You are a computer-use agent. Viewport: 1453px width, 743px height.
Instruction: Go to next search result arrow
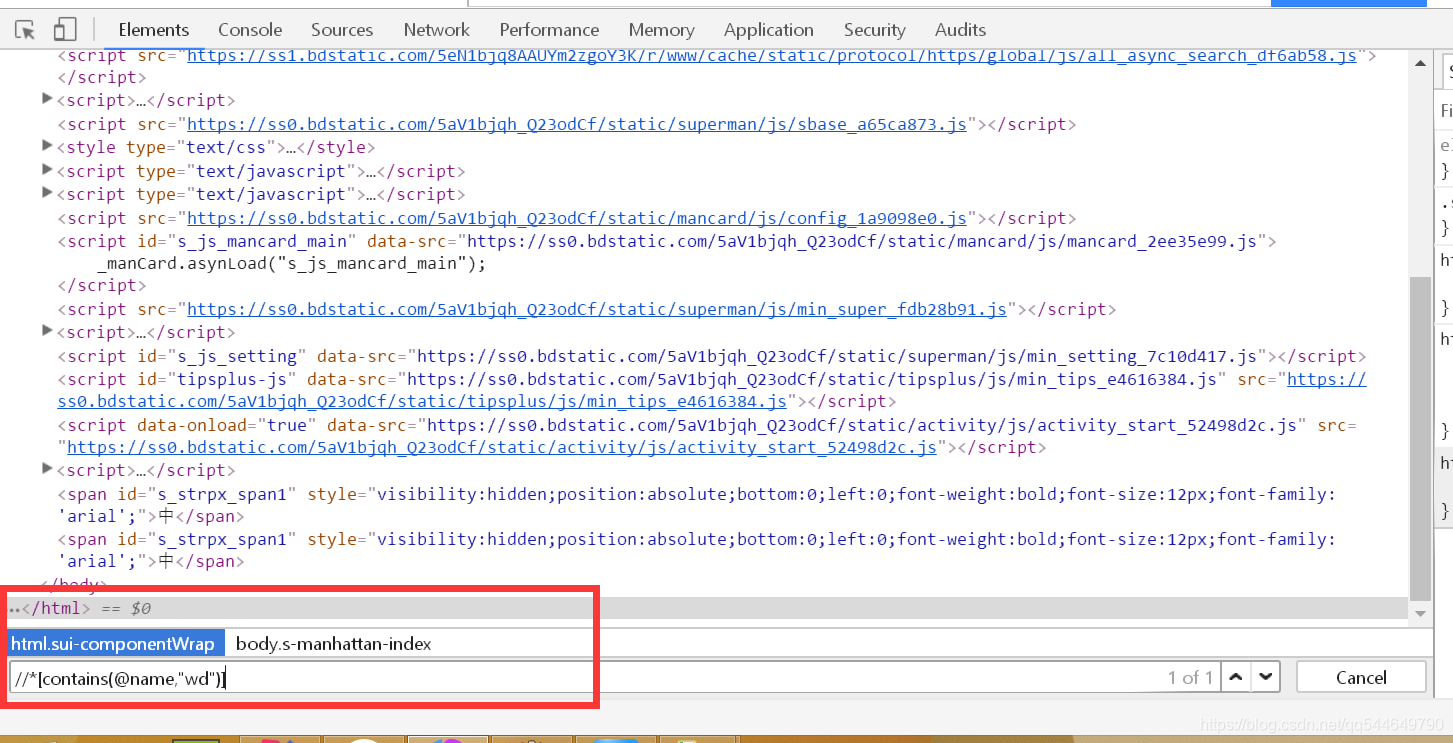pyautogui.click(x=1266, y=677)
